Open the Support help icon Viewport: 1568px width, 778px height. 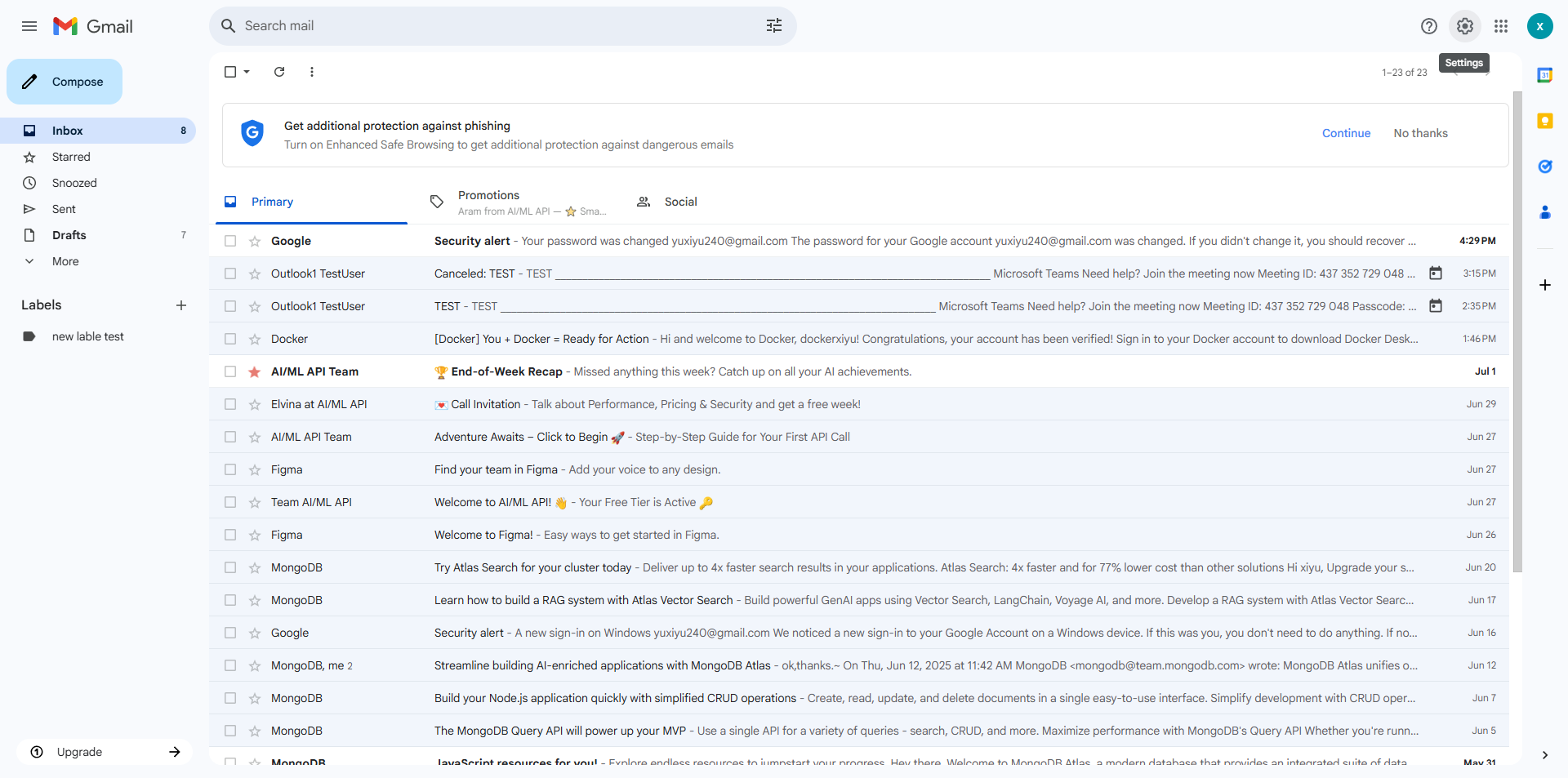tap(1429, 26)
